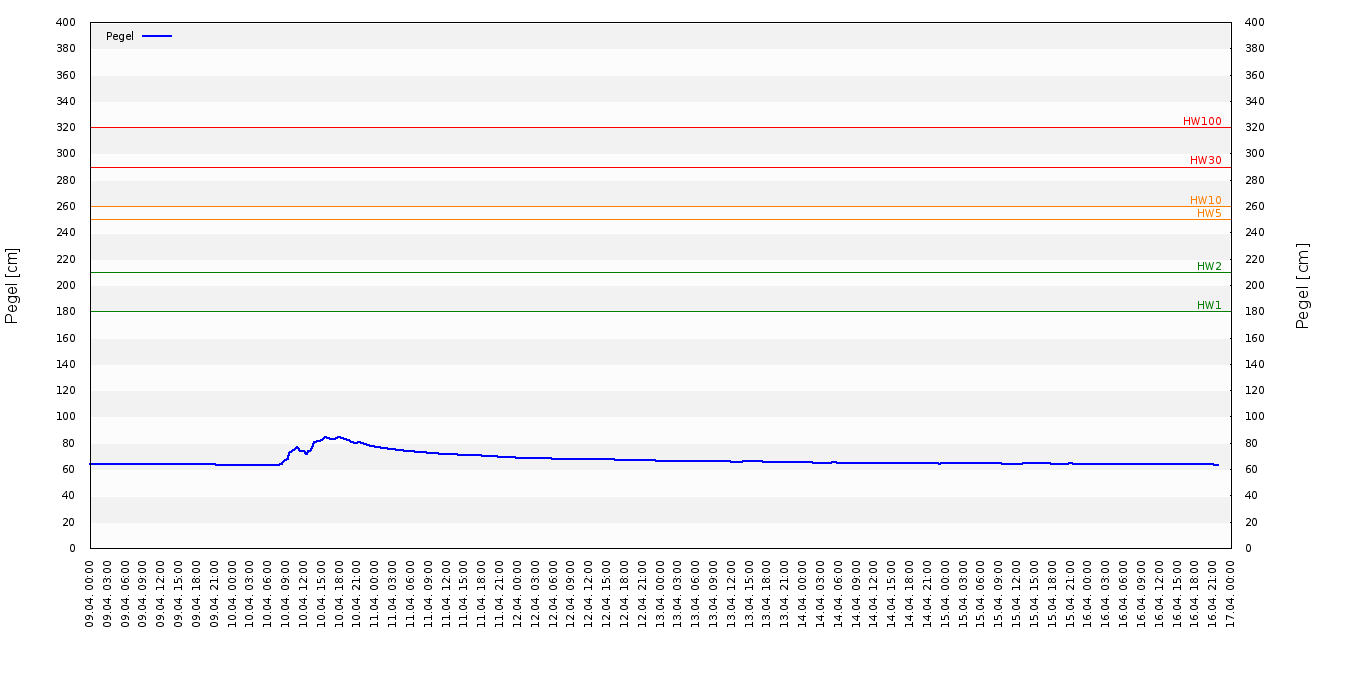This screenshot has width=1350, height=700.
Task: Select the 11.04. 00:00 time axis label
Action: 375,593
